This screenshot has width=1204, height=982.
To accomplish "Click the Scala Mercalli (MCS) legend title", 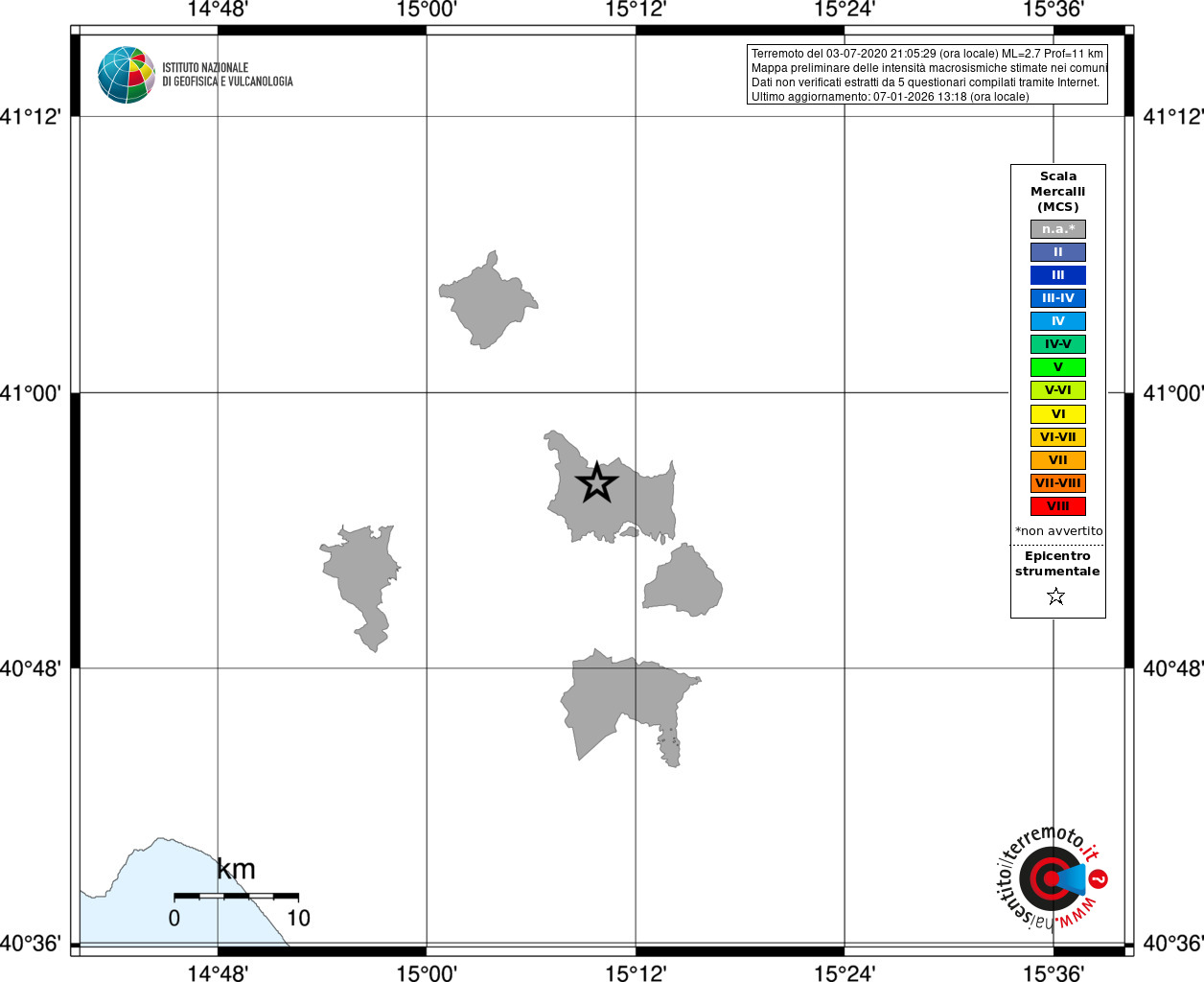I will point(1058,192).
